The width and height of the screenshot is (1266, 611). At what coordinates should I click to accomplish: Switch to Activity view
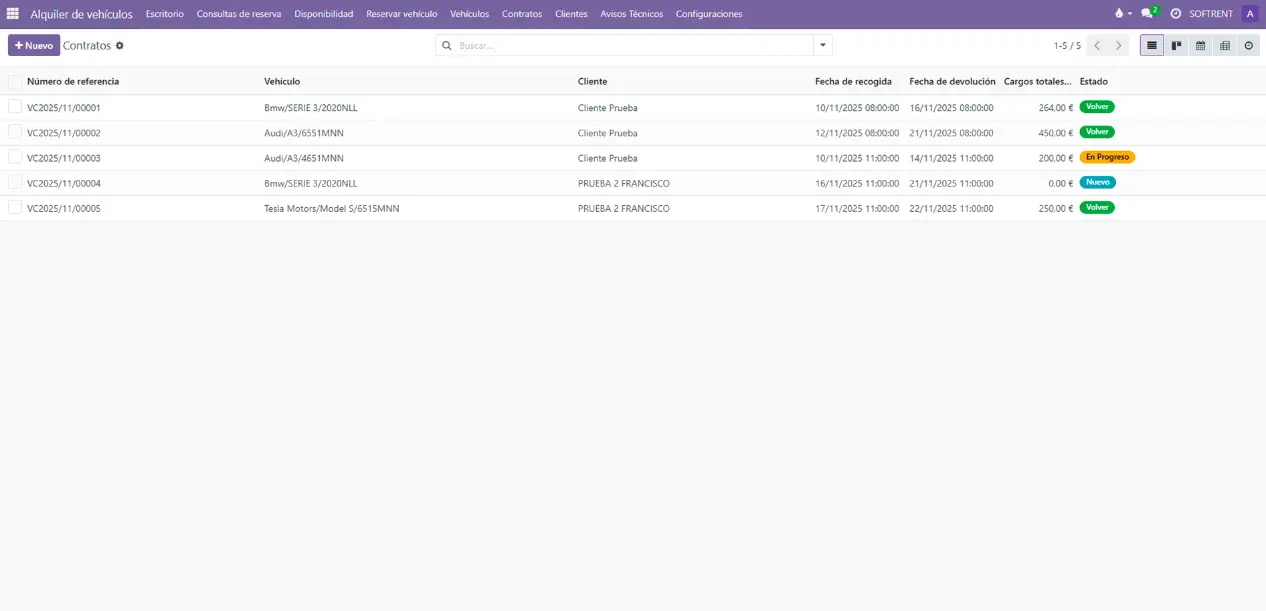pos(1248,45)
